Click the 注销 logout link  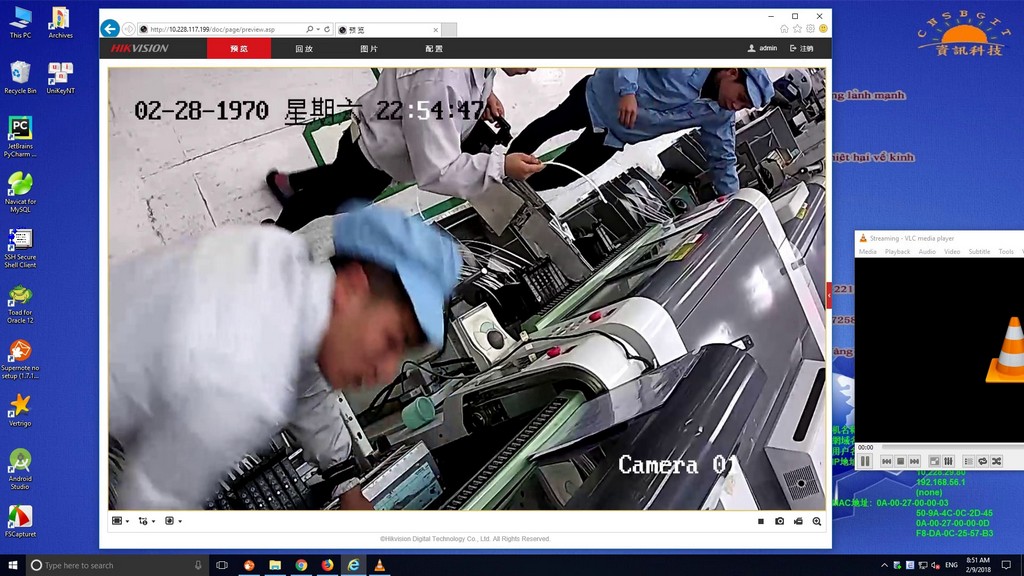[x=802, y=48]
